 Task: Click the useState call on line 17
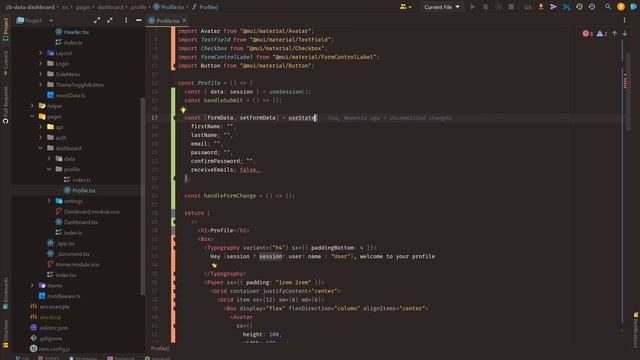(x=302, y=118)
